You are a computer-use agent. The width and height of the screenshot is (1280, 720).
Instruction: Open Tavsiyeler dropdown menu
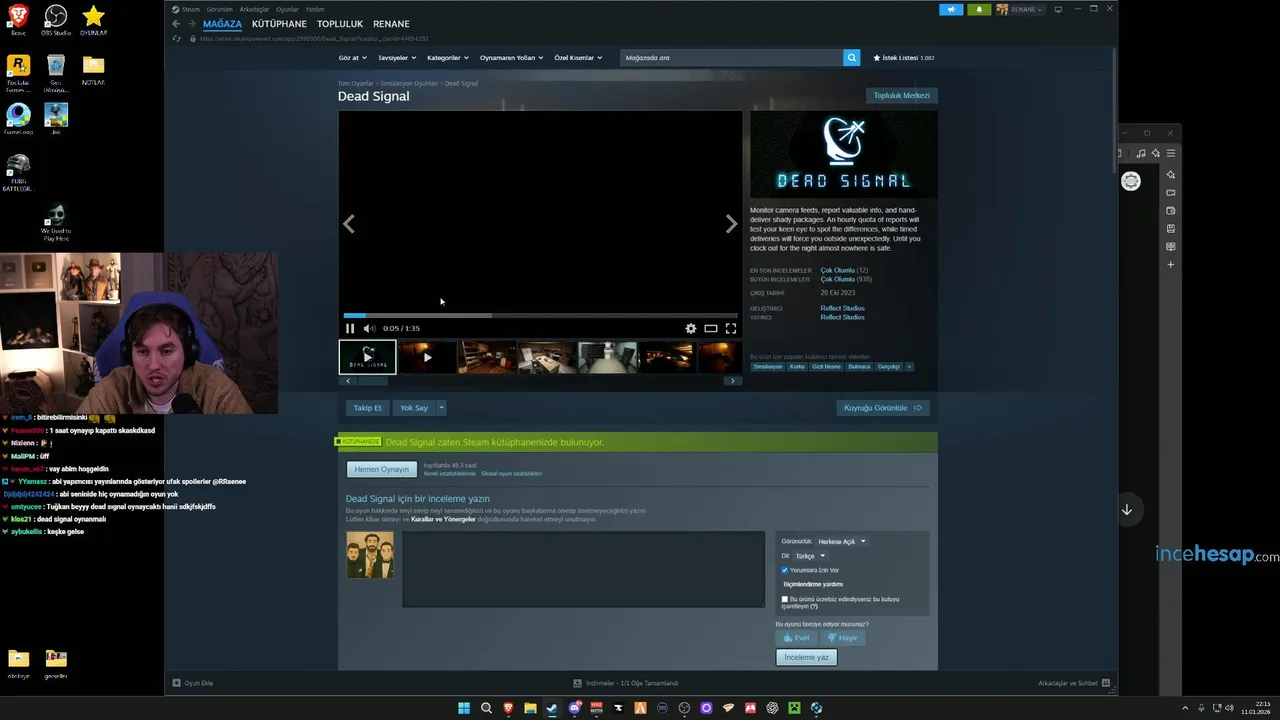397,58
